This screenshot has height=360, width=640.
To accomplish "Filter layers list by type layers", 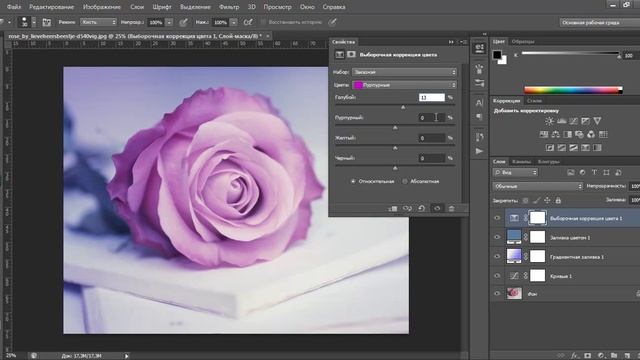I will pyautogui.click(x=594, y=173).
